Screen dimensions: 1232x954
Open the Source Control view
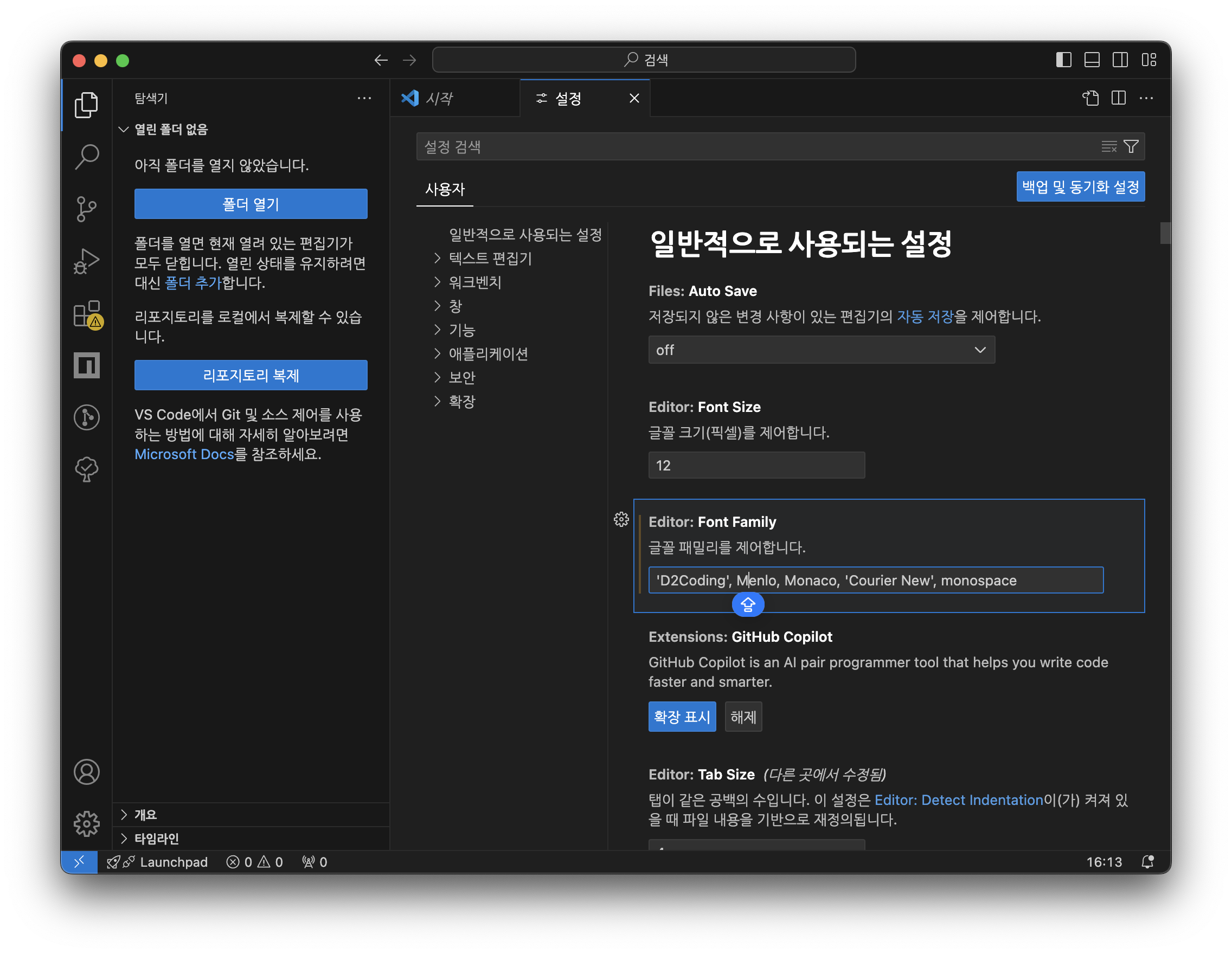86,209
